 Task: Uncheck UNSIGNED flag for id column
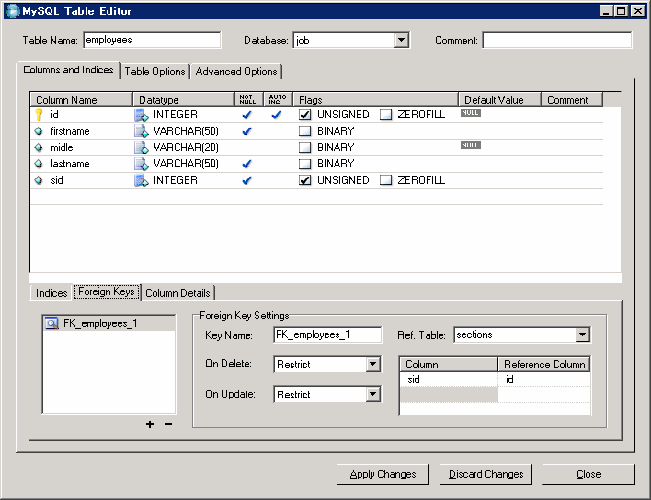(x=306, y=115)
